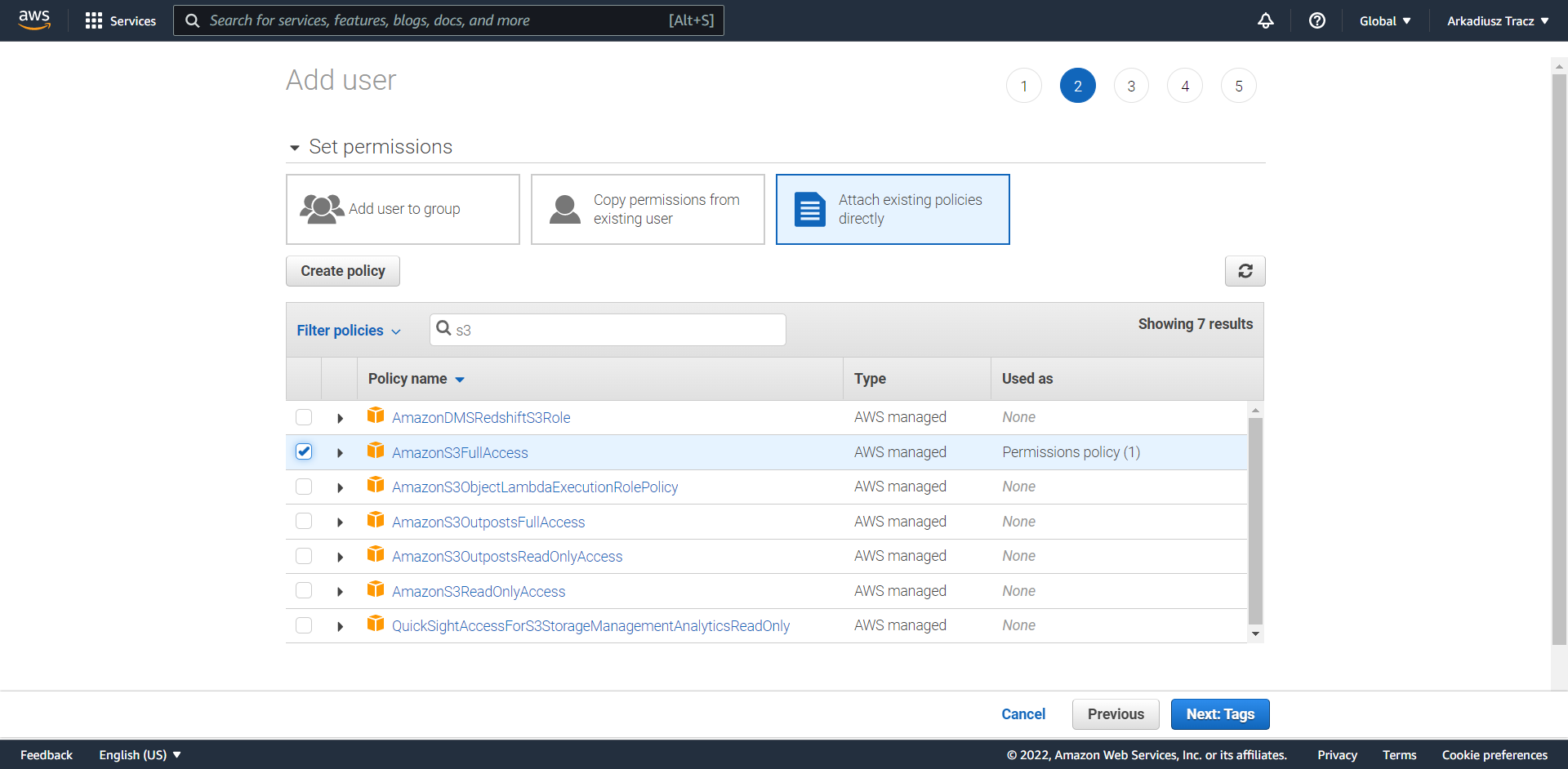The height and width of the screenshot is (769, 1568).
Task: Focus the top AWS services search box
Action: [x=448, y=20]
